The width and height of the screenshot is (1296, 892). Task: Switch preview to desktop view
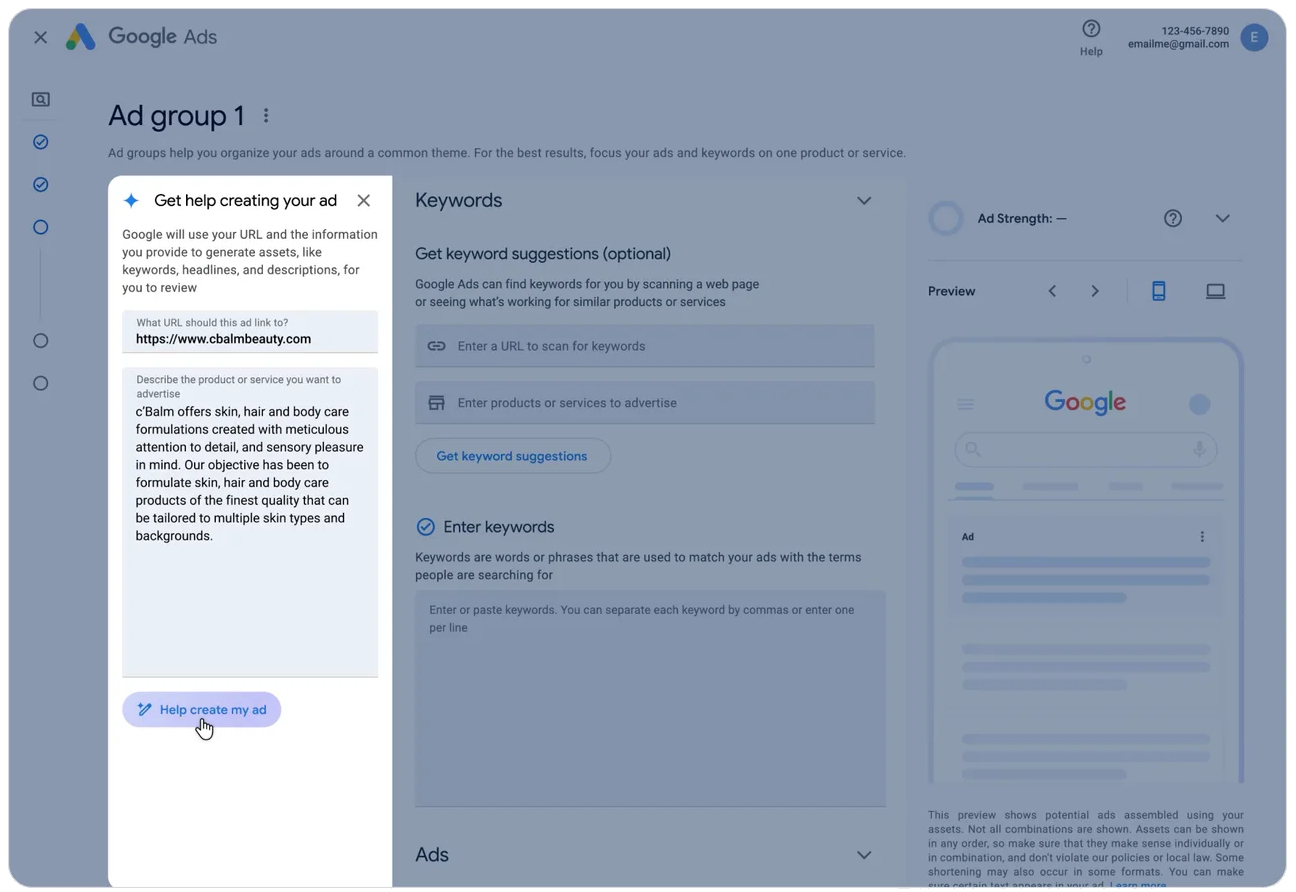pos(1215,290)
